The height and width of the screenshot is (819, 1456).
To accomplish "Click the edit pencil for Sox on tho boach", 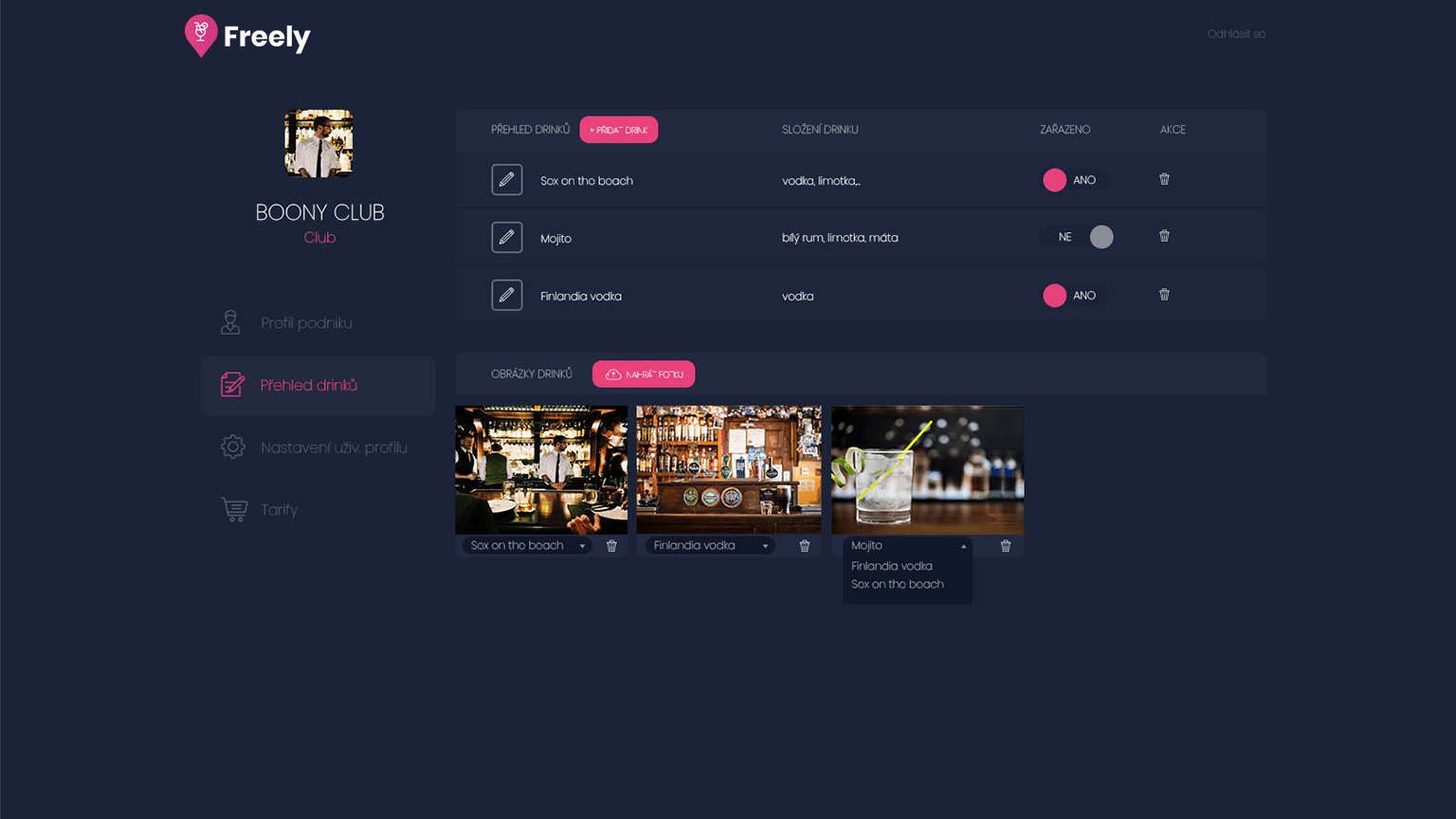I will click(x=507, y=180).
